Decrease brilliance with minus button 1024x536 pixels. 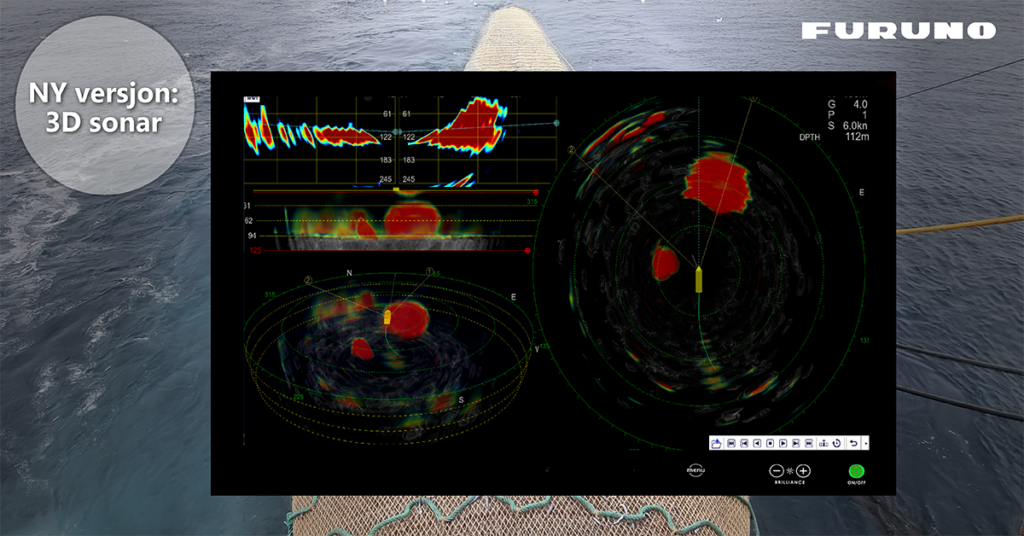click(x=776, y=470)
